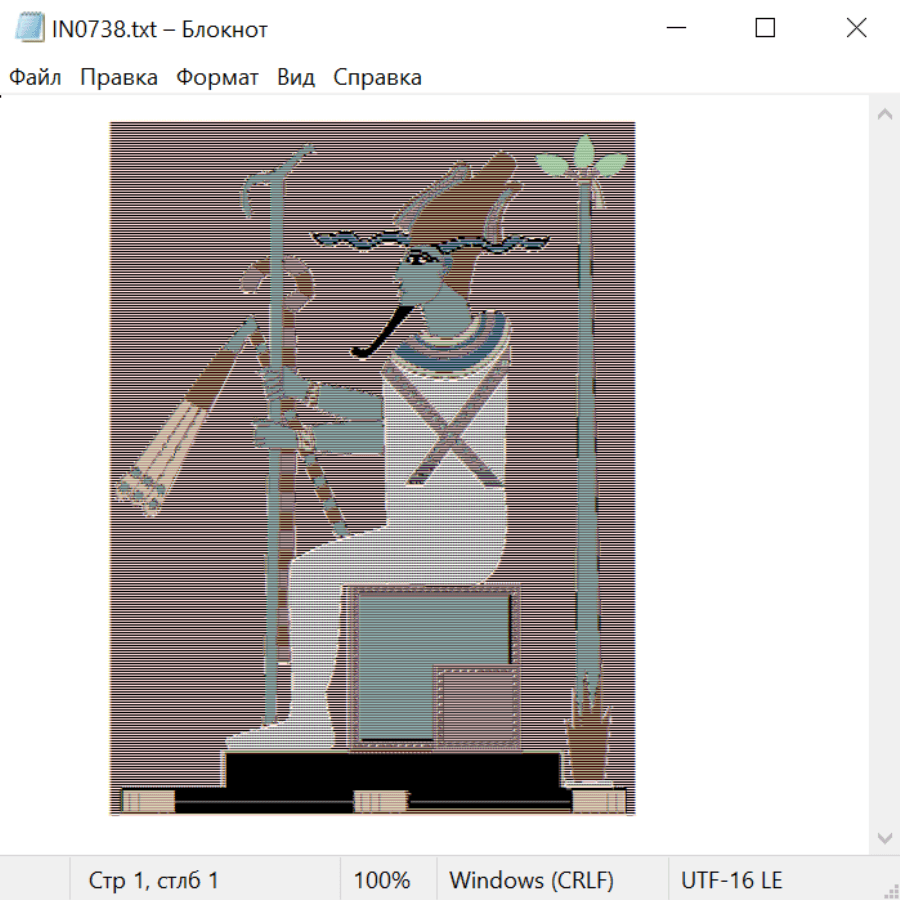Click the UTF-16 LE encoding field
Viewport: 900px width, 900px height.
[731, 880]
